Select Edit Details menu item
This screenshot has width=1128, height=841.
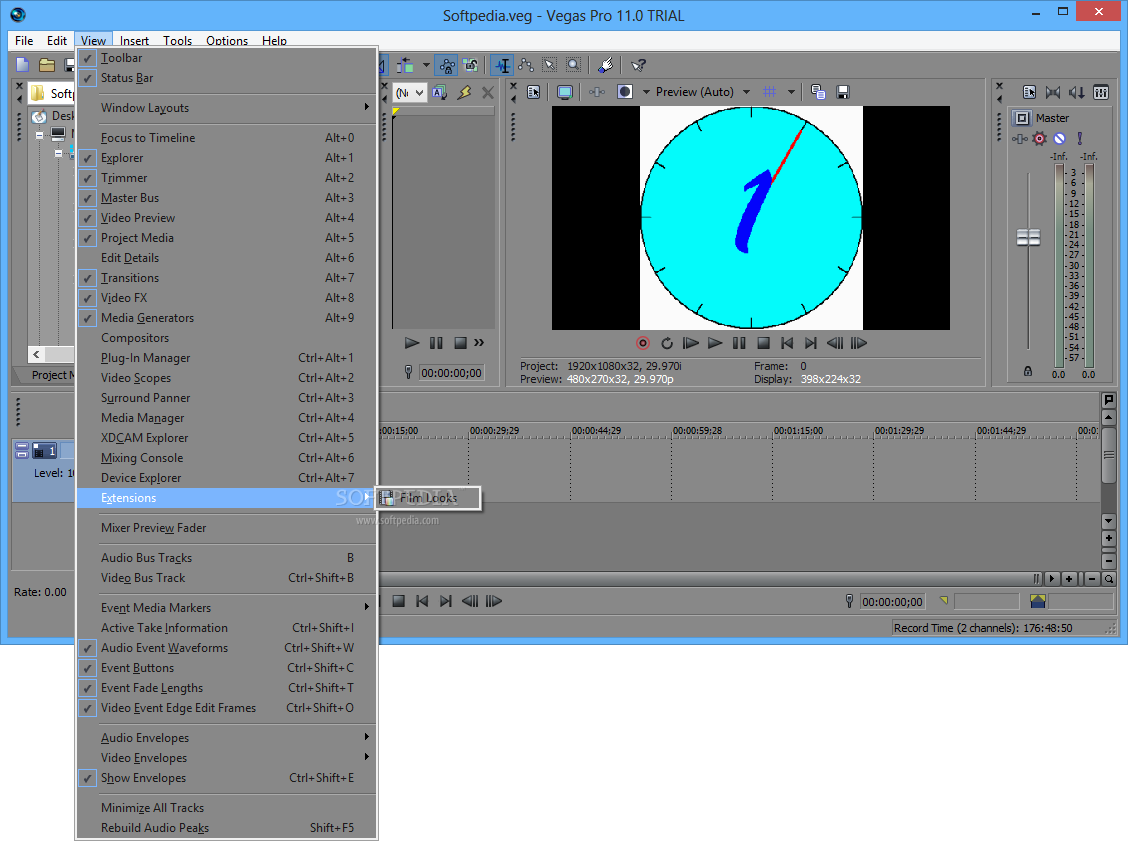(227, 258)
